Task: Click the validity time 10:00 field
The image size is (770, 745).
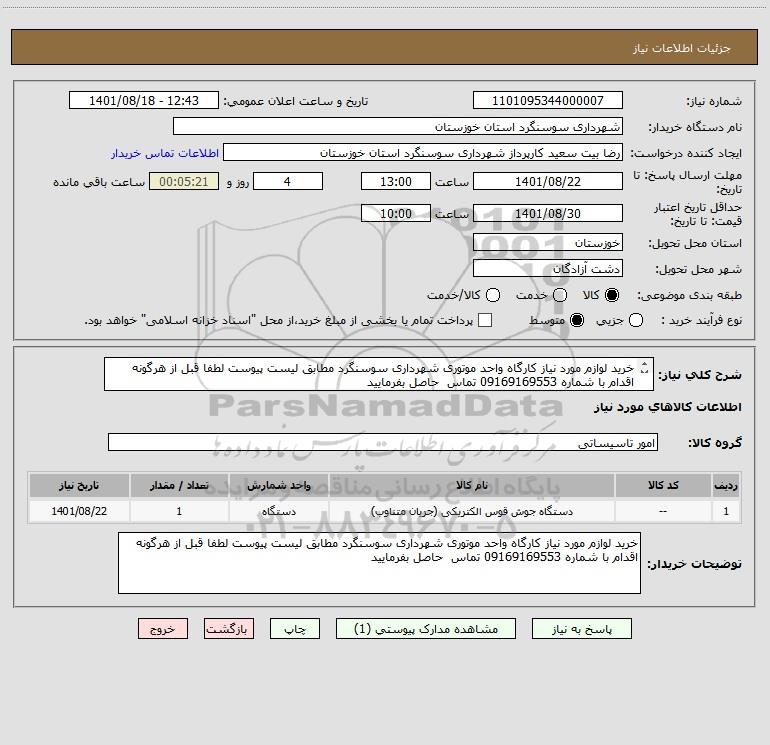Action: (396, 213)
